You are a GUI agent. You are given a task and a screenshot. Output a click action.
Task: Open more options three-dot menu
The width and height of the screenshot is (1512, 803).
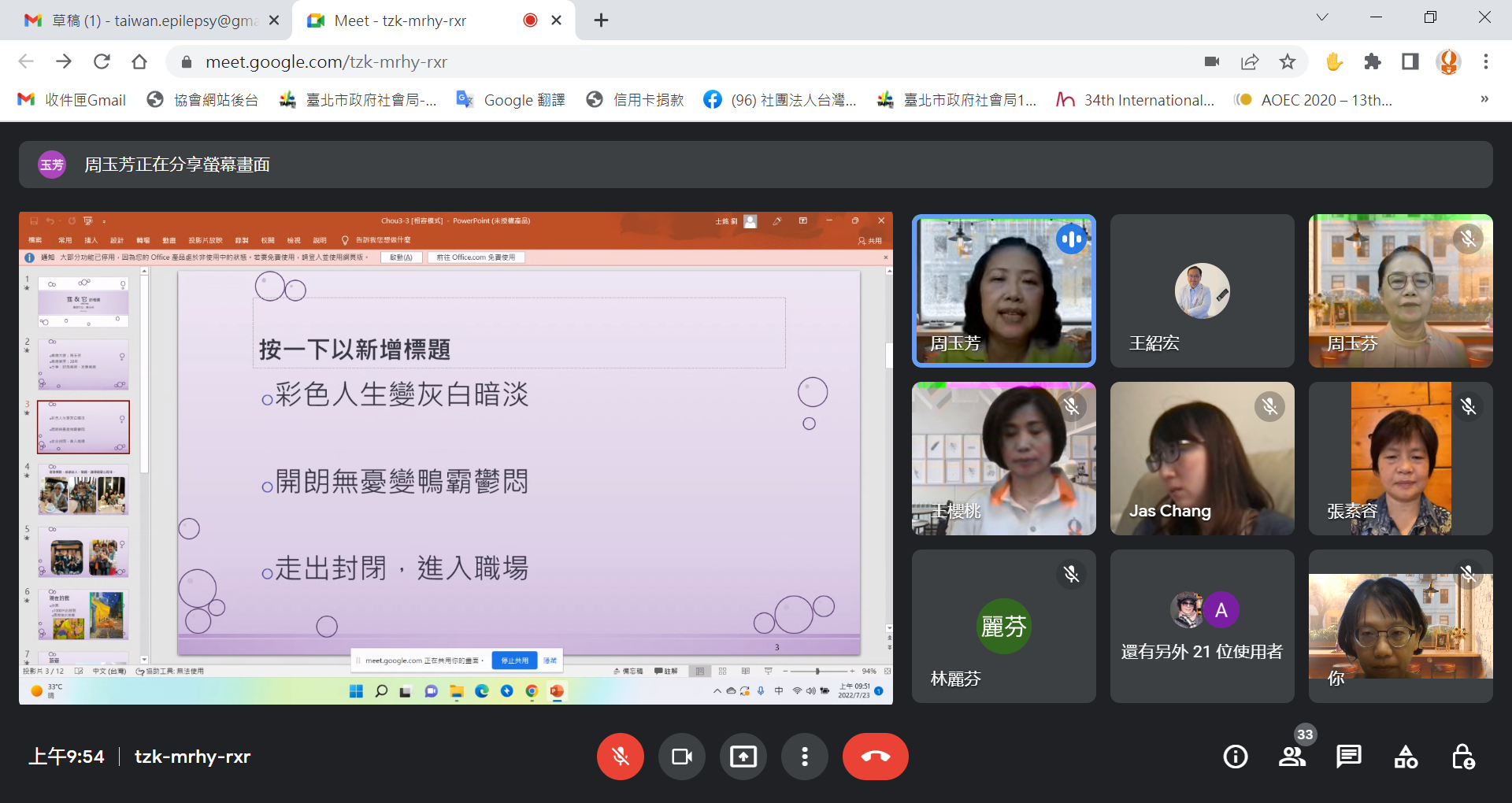pos(804,757)
